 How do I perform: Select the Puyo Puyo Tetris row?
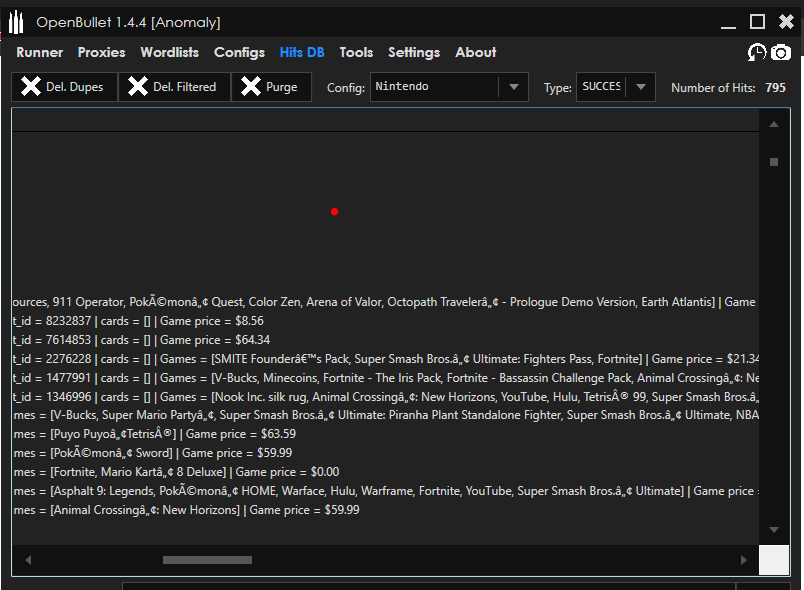pyautogui.click(x=386, y=434)
